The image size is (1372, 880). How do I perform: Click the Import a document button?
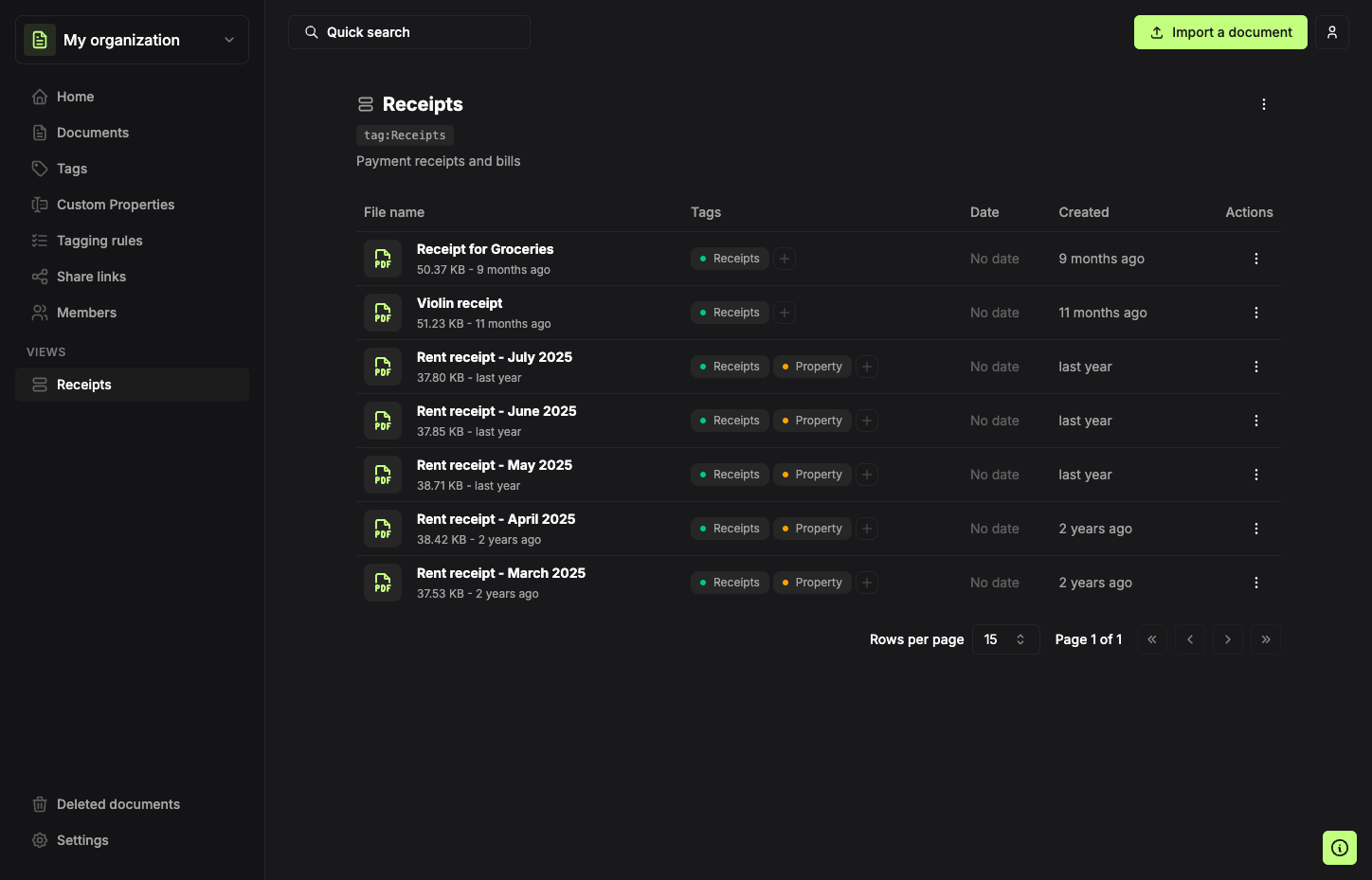(x=1220, y=32)
